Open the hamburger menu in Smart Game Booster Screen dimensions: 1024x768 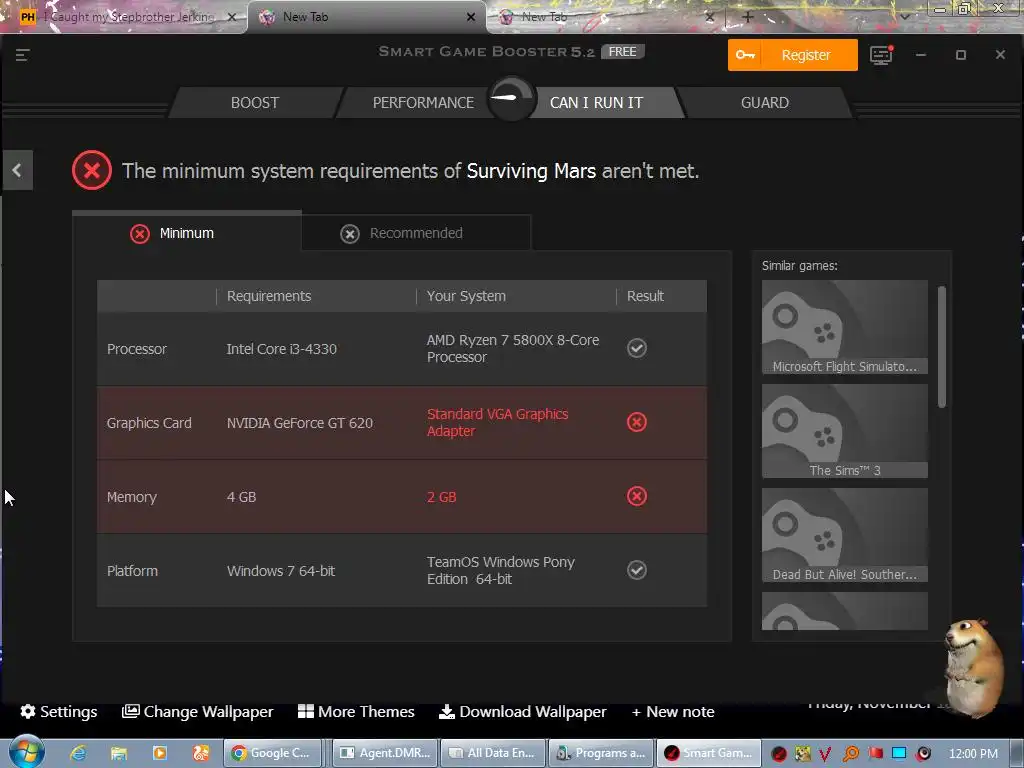23,55
